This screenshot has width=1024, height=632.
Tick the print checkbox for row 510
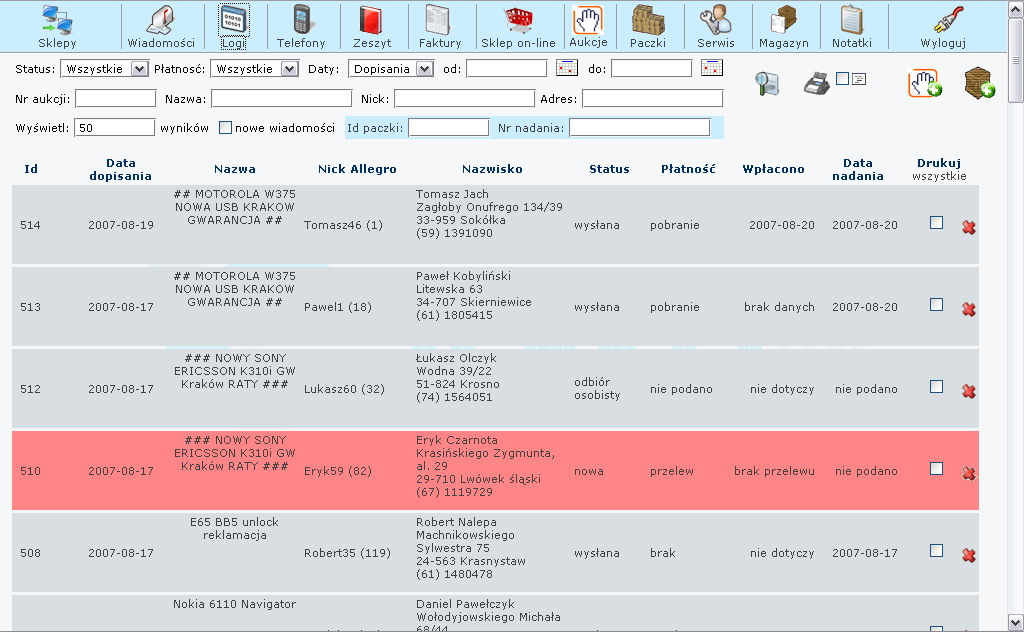coord(936,469)
